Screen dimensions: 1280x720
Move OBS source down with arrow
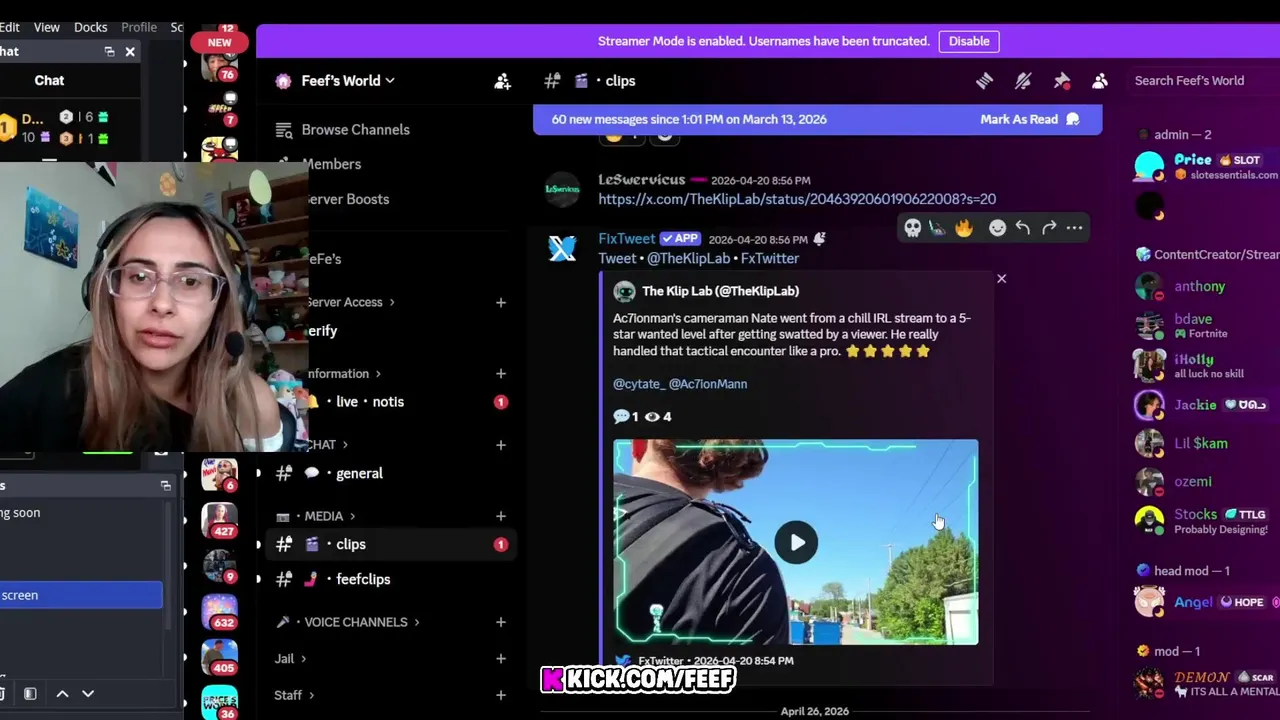point(88,694)
